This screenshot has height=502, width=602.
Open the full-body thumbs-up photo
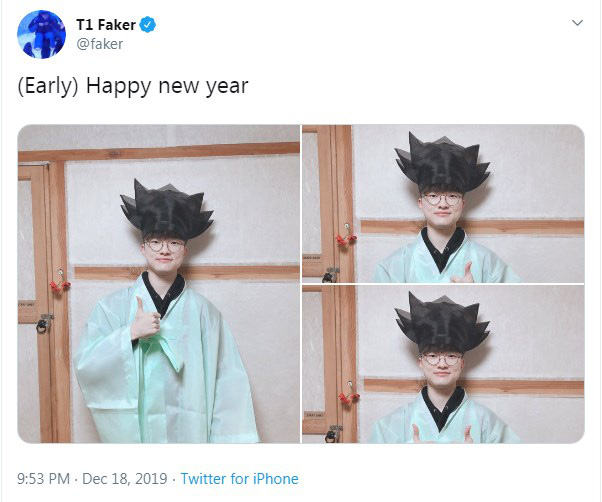[x=159, y=284]
